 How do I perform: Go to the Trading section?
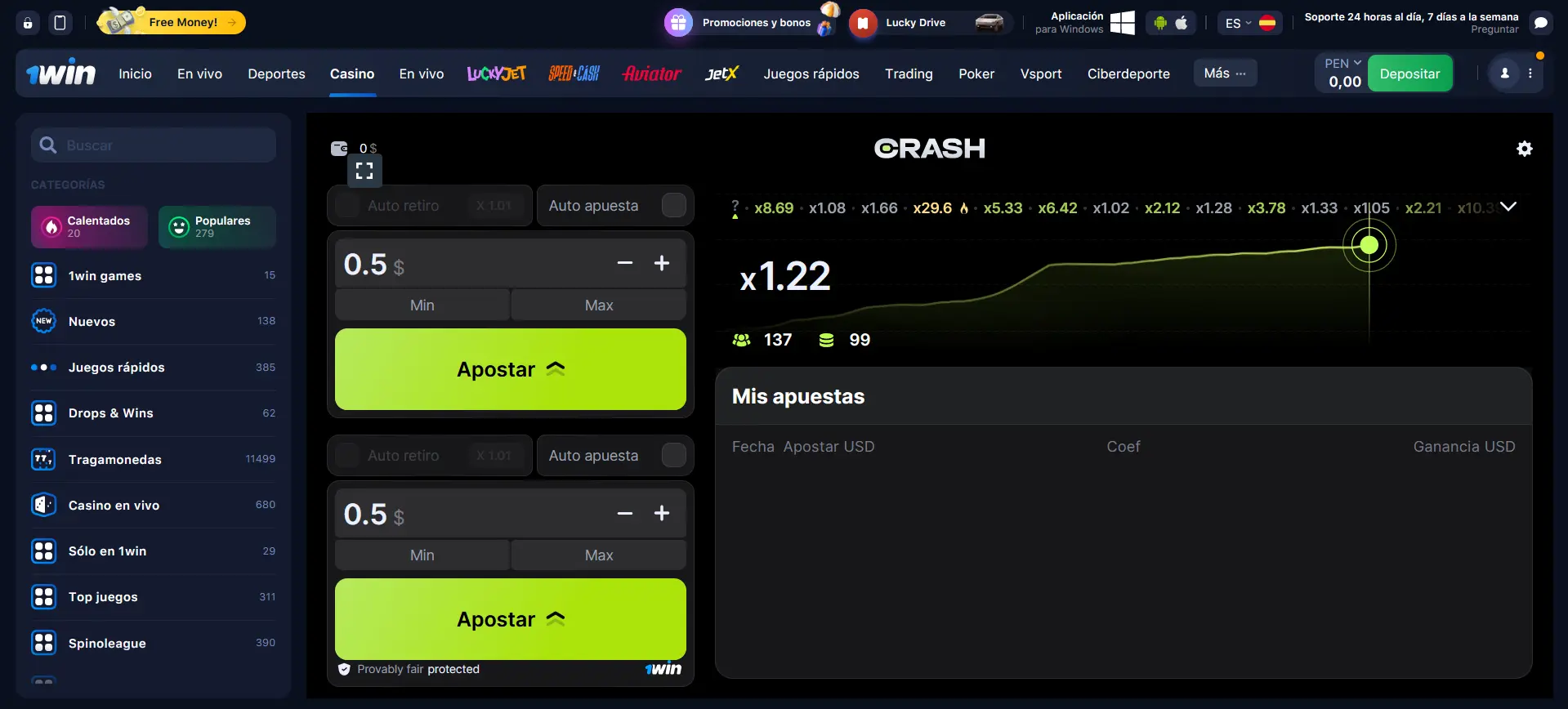point(909,74)
